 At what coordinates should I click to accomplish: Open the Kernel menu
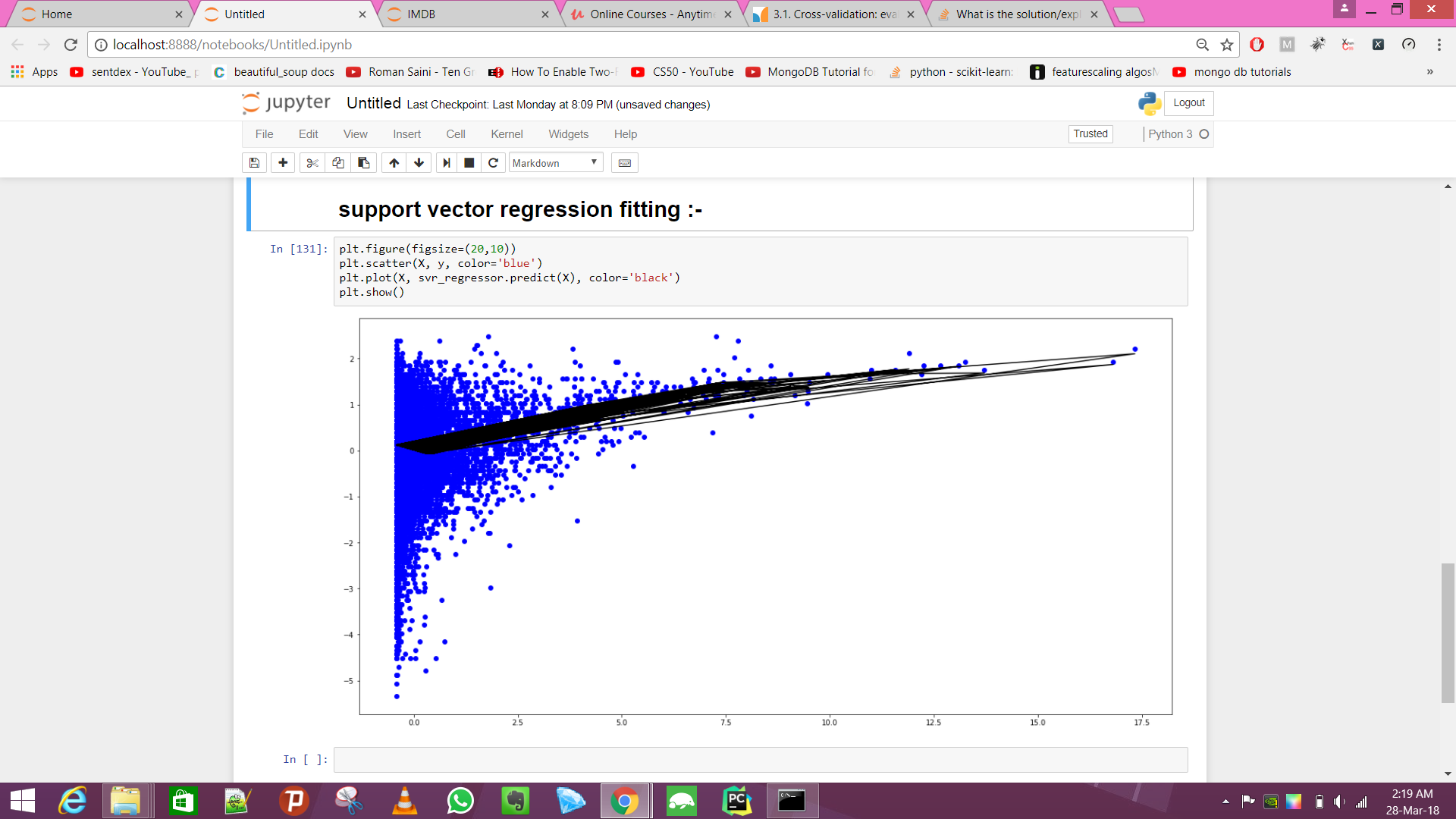pos(506,134)
